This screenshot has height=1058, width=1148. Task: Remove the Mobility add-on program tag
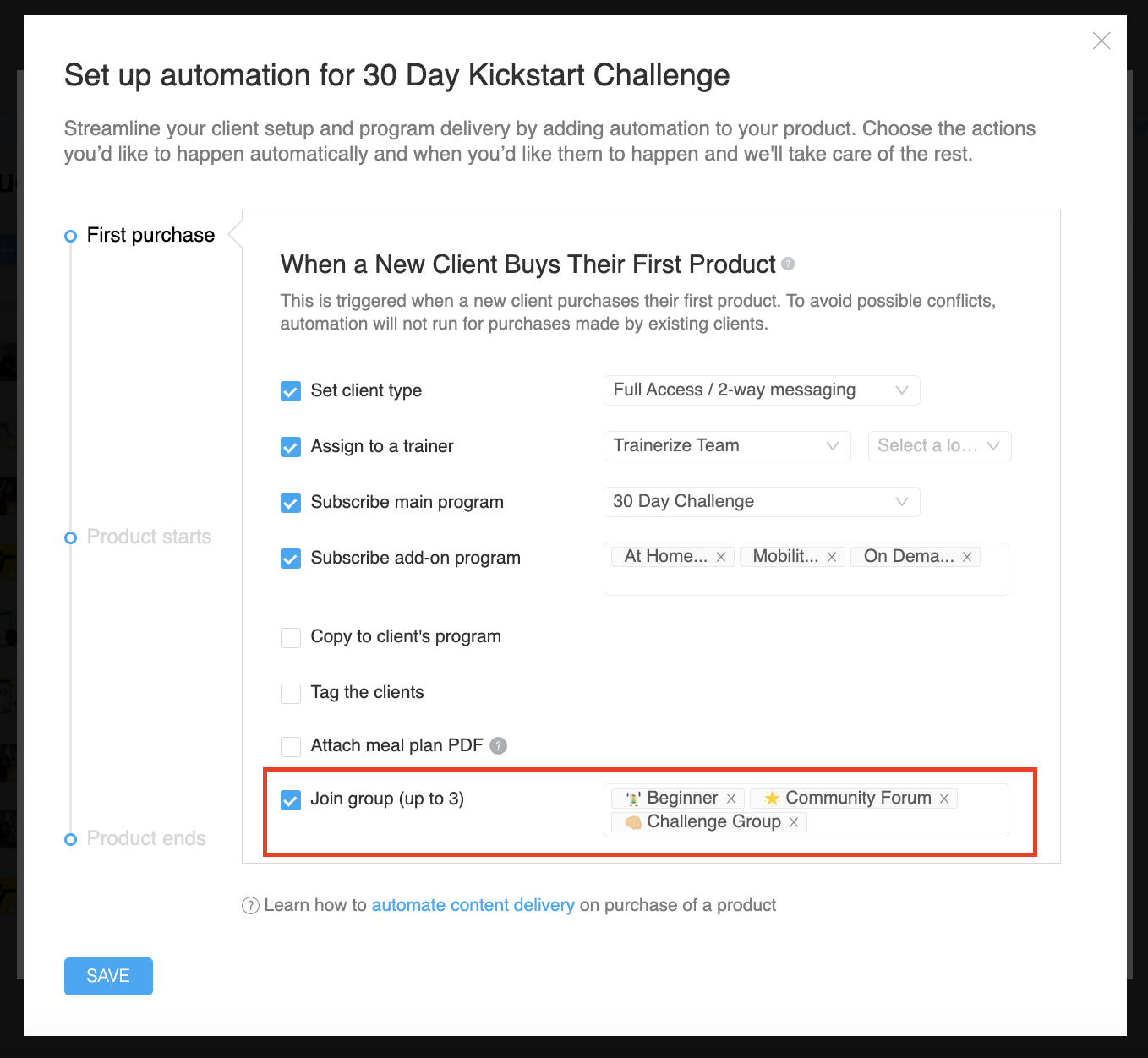[832, 557]
